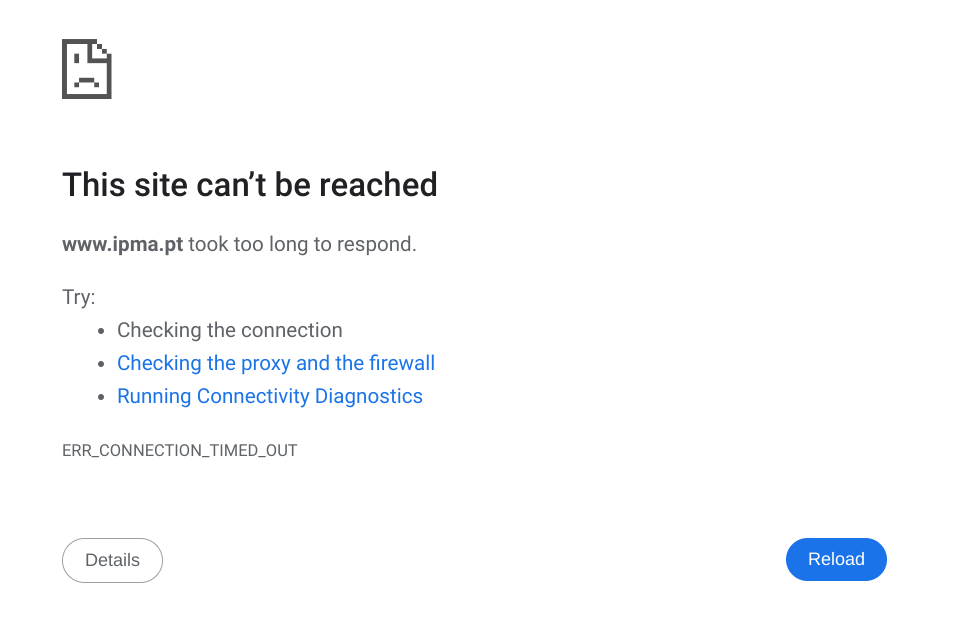This screenshot has height=635, width=979.
Task: Click the frowning face inside the page icon
Action: pyautogui.click(x=85, y=78)
